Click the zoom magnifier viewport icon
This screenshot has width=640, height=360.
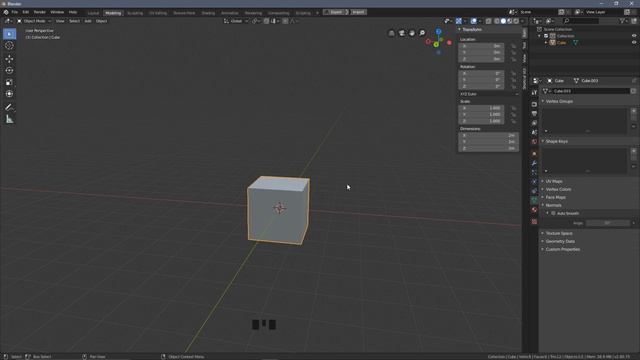422,33
